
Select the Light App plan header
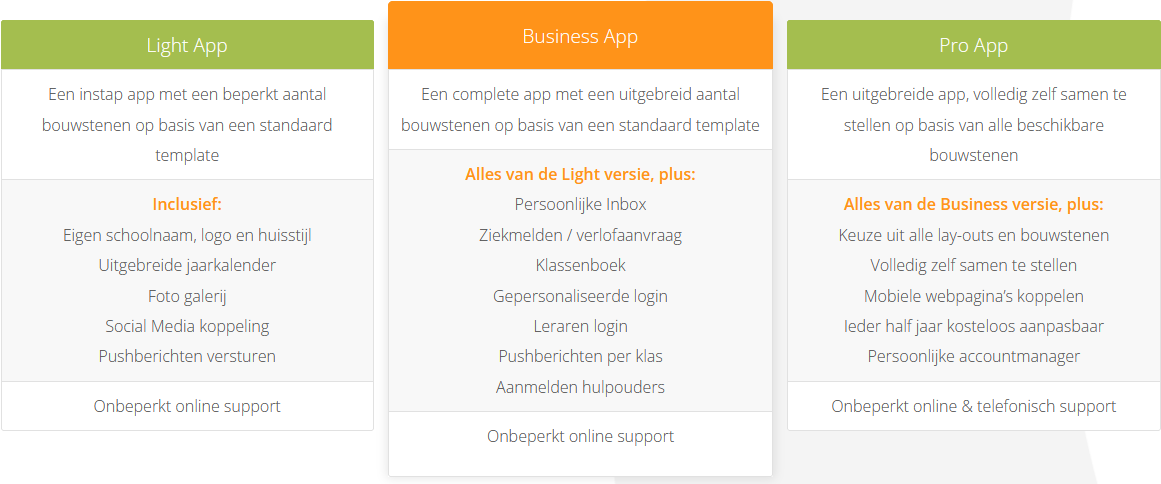pyautogui.click(x=187, y=45)
